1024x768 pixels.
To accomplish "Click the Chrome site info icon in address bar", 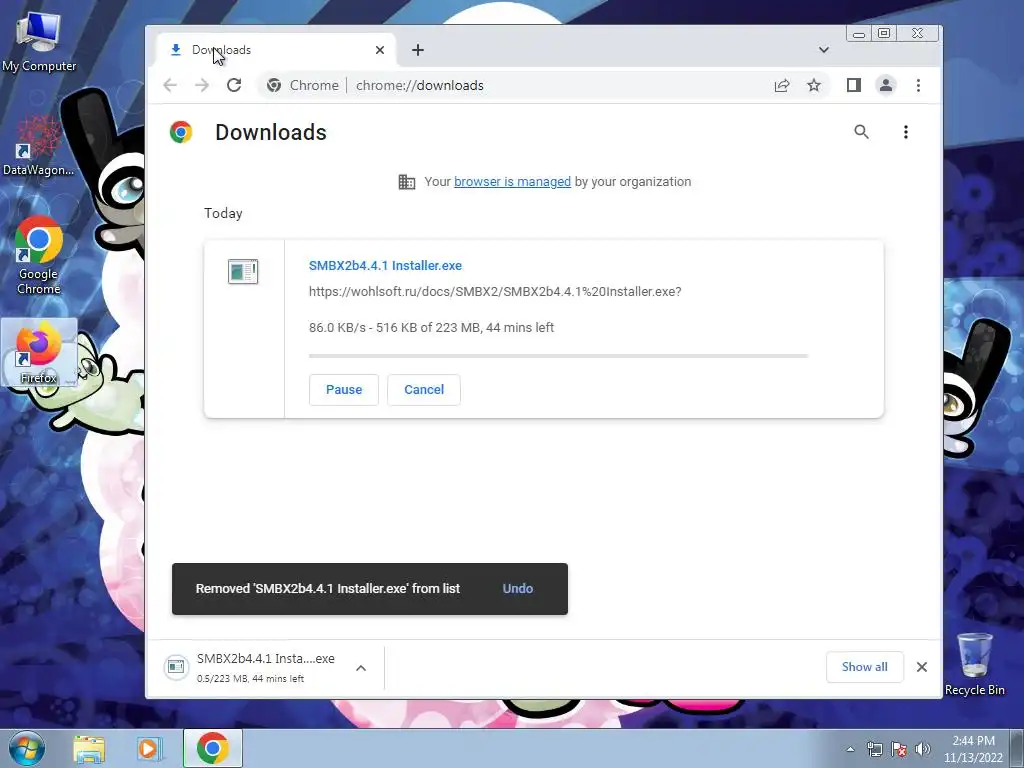I will click(x=274, y=86).
